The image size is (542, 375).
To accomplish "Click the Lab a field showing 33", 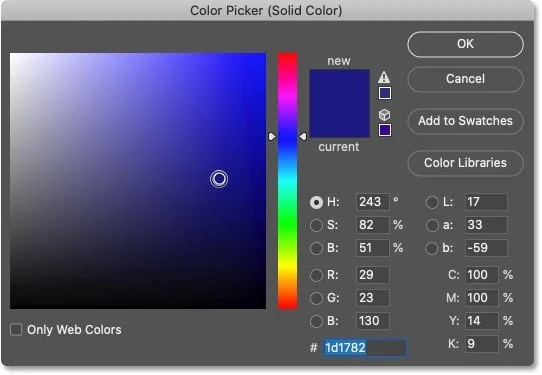I will pos(486,225).
